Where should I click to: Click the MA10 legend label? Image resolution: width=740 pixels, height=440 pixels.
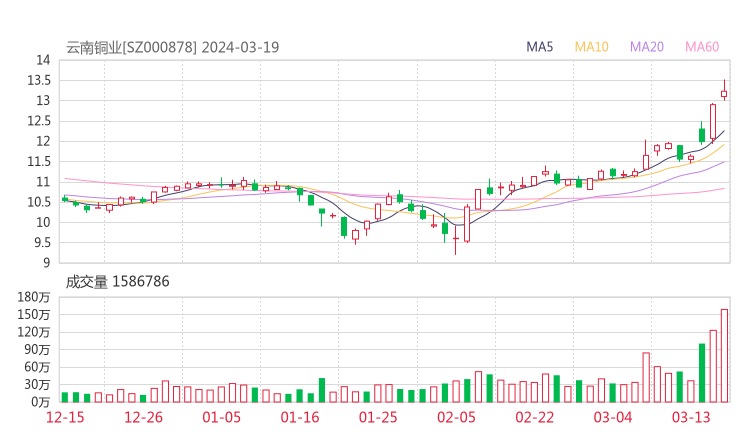tap(591, 47)
